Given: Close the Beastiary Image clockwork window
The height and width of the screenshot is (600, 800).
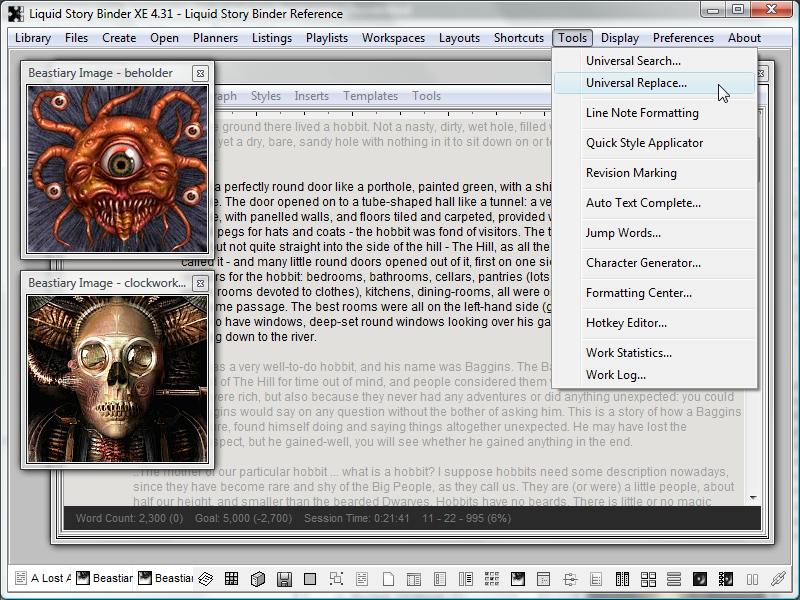Looking at the screenshot, I should point(200,283).
